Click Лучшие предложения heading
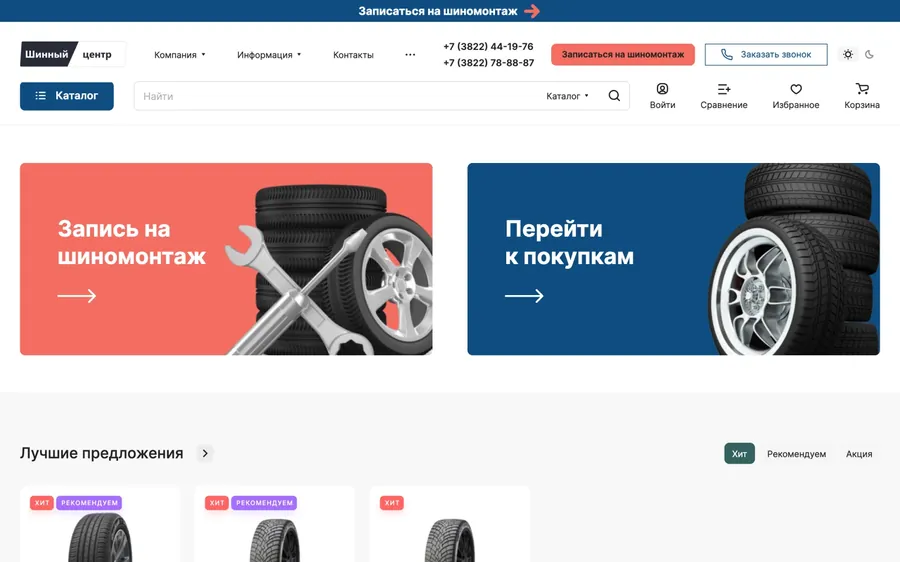This screenshot has height=562, width=900. (x=102, y=454)
